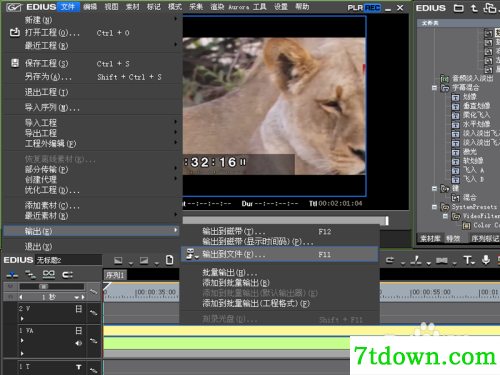500x375 pixels.
Task: Collapse the 字幕混合 folder
Action: tap(434, 88)
